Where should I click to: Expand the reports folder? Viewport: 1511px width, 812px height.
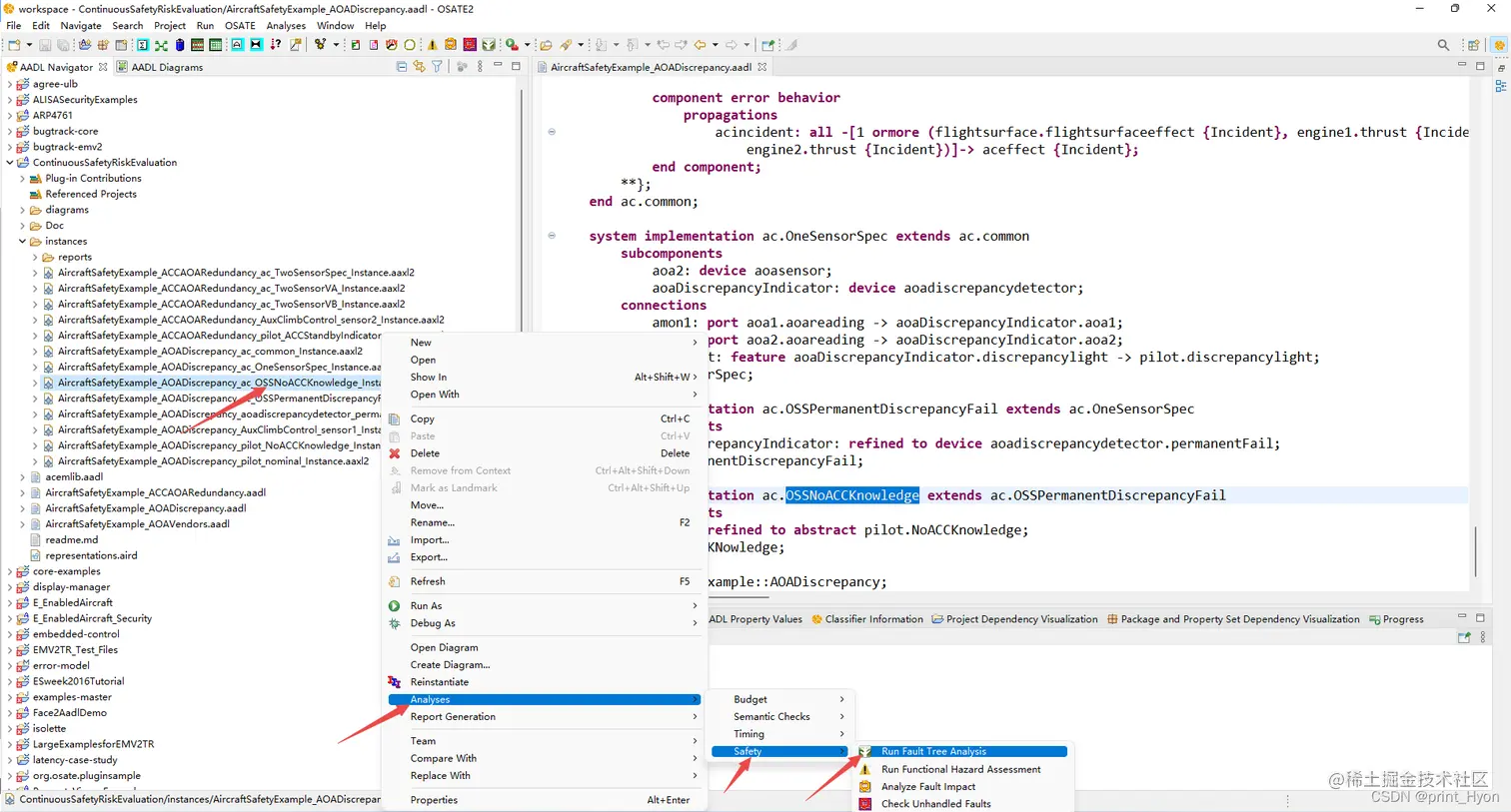35,257
